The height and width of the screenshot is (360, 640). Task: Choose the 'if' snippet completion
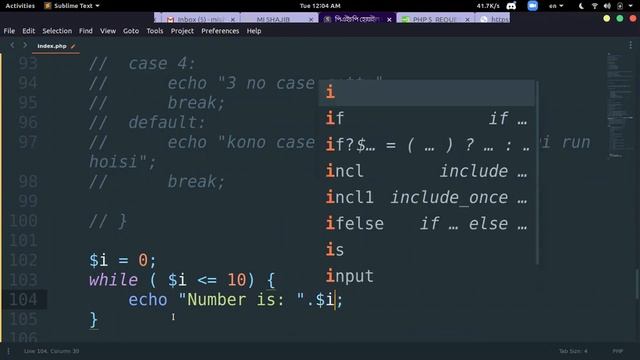coord(427,119)
